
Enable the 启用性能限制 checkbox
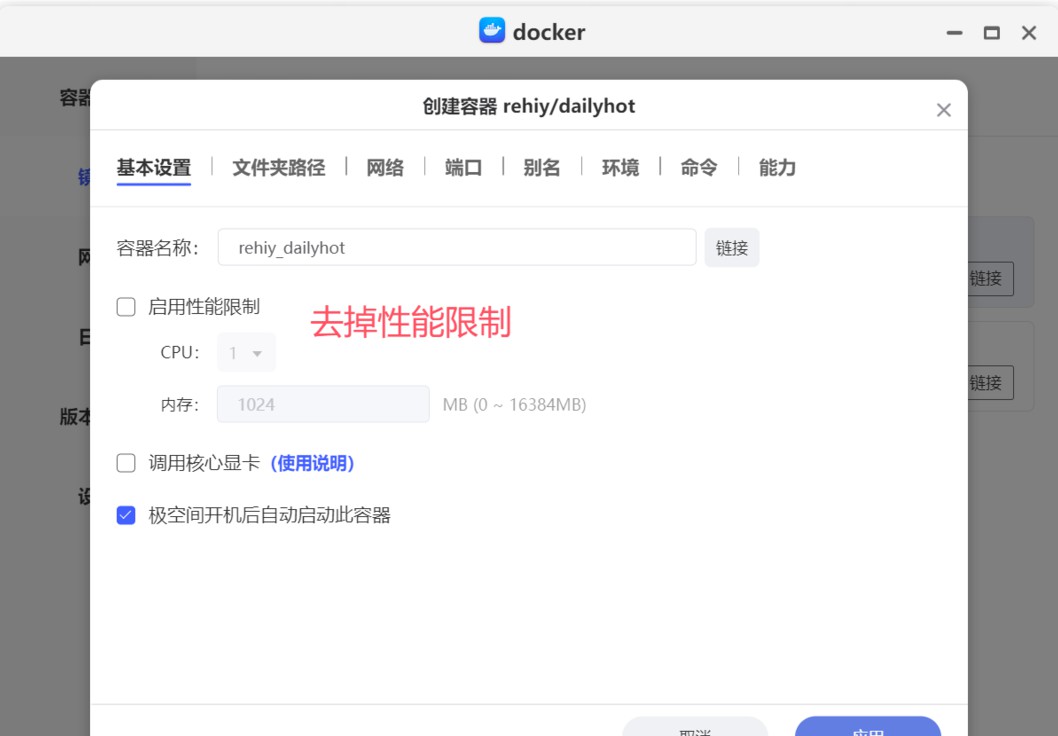pos(126,307)
